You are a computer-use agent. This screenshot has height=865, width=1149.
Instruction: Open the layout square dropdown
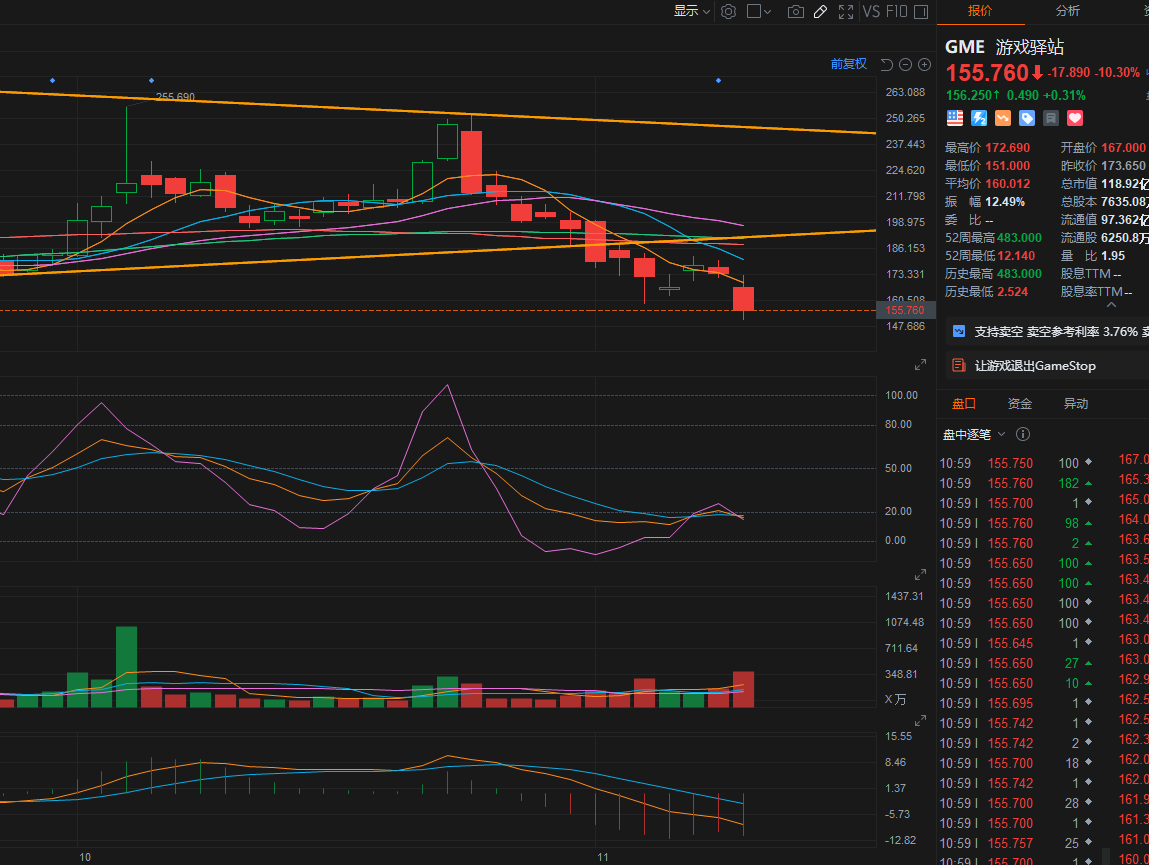tap(759, 12)
